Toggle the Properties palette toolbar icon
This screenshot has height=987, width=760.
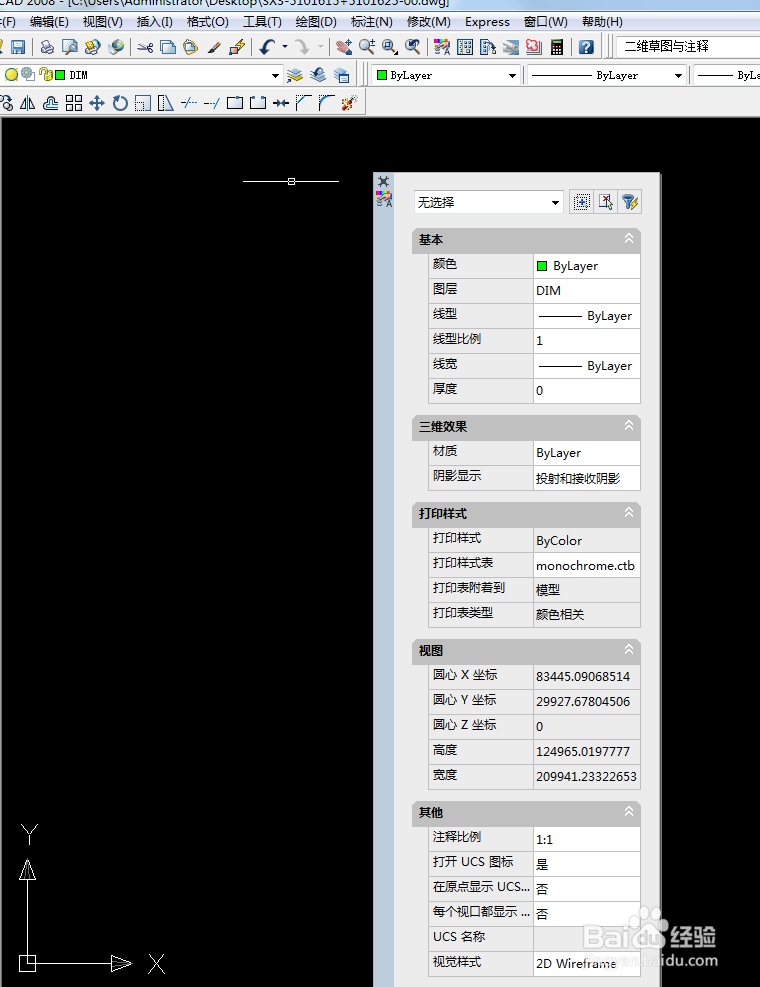(442, 47)
